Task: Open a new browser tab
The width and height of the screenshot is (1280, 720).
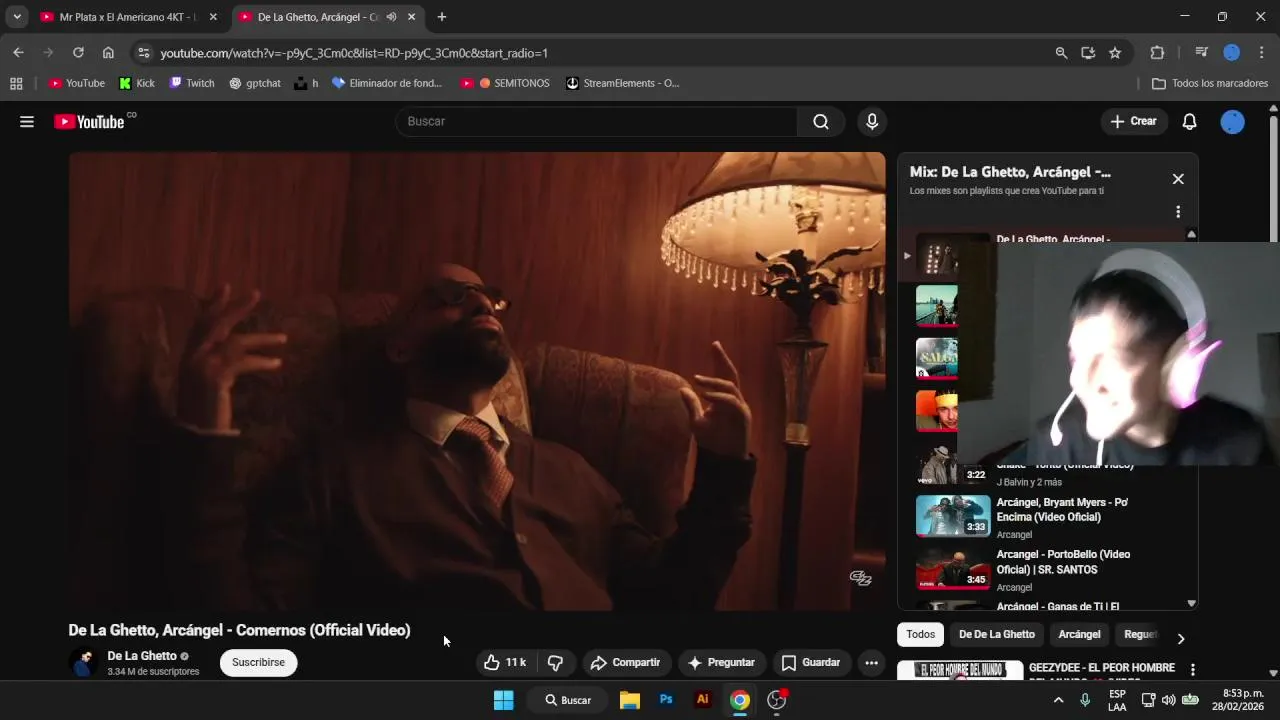Action: tap(442, 17)
